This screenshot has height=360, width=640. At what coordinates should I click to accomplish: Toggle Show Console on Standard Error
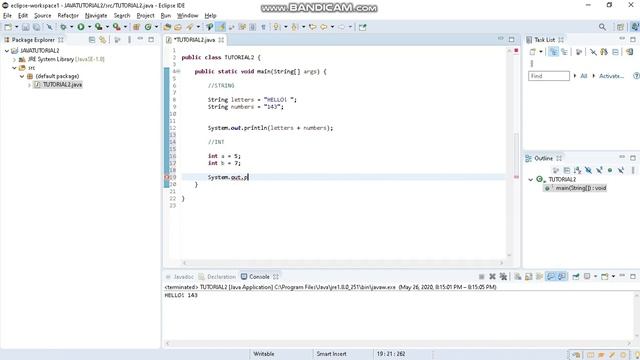(x=562, y=277)
